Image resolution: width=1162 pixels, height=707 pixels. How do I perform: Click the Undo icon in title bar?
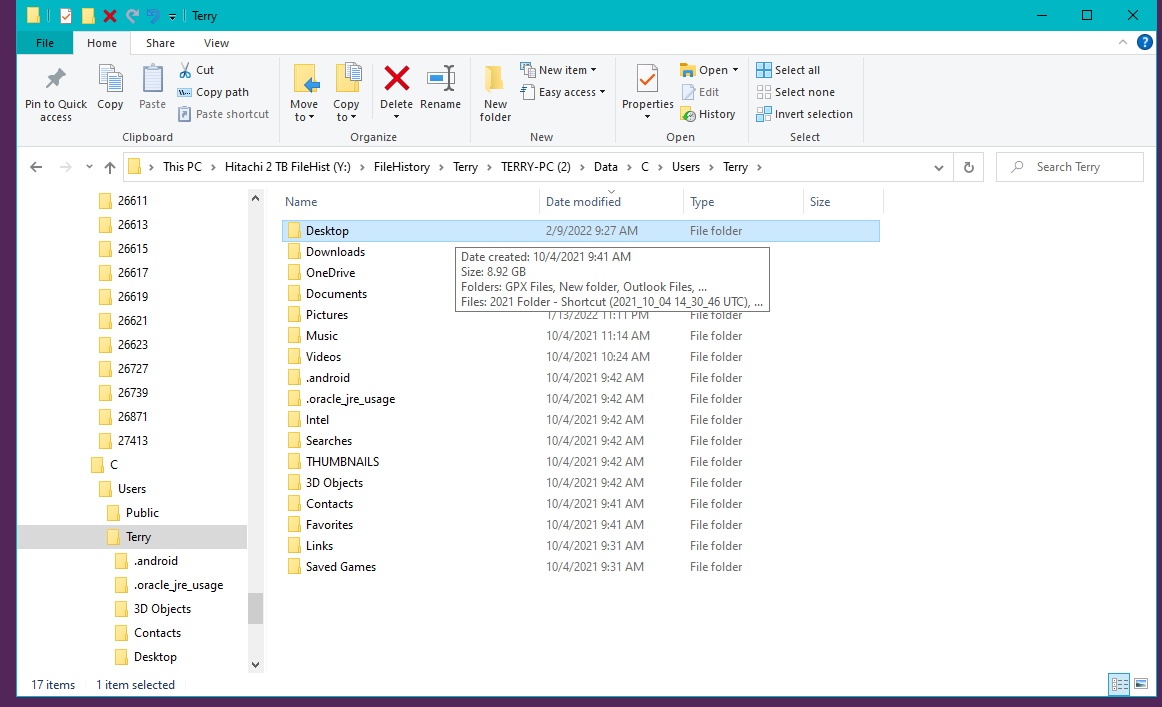pyautogui.click(x=153, y=16)
